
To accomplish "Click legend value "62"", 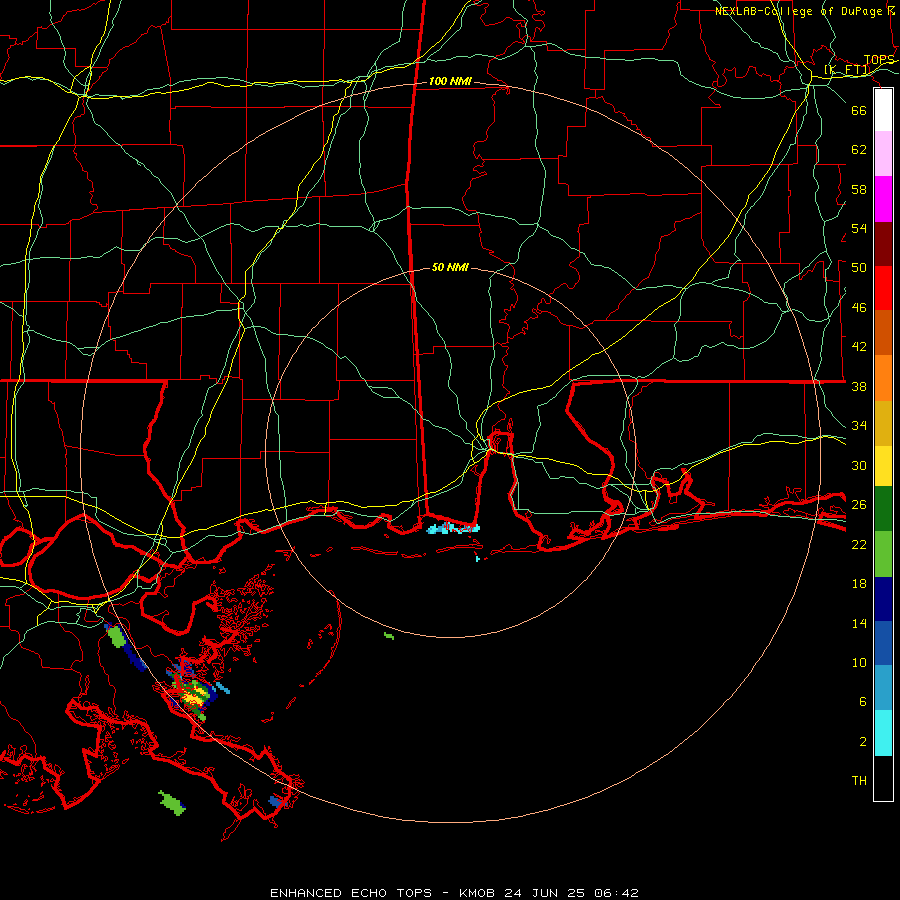I will click(x=859, y=150).
